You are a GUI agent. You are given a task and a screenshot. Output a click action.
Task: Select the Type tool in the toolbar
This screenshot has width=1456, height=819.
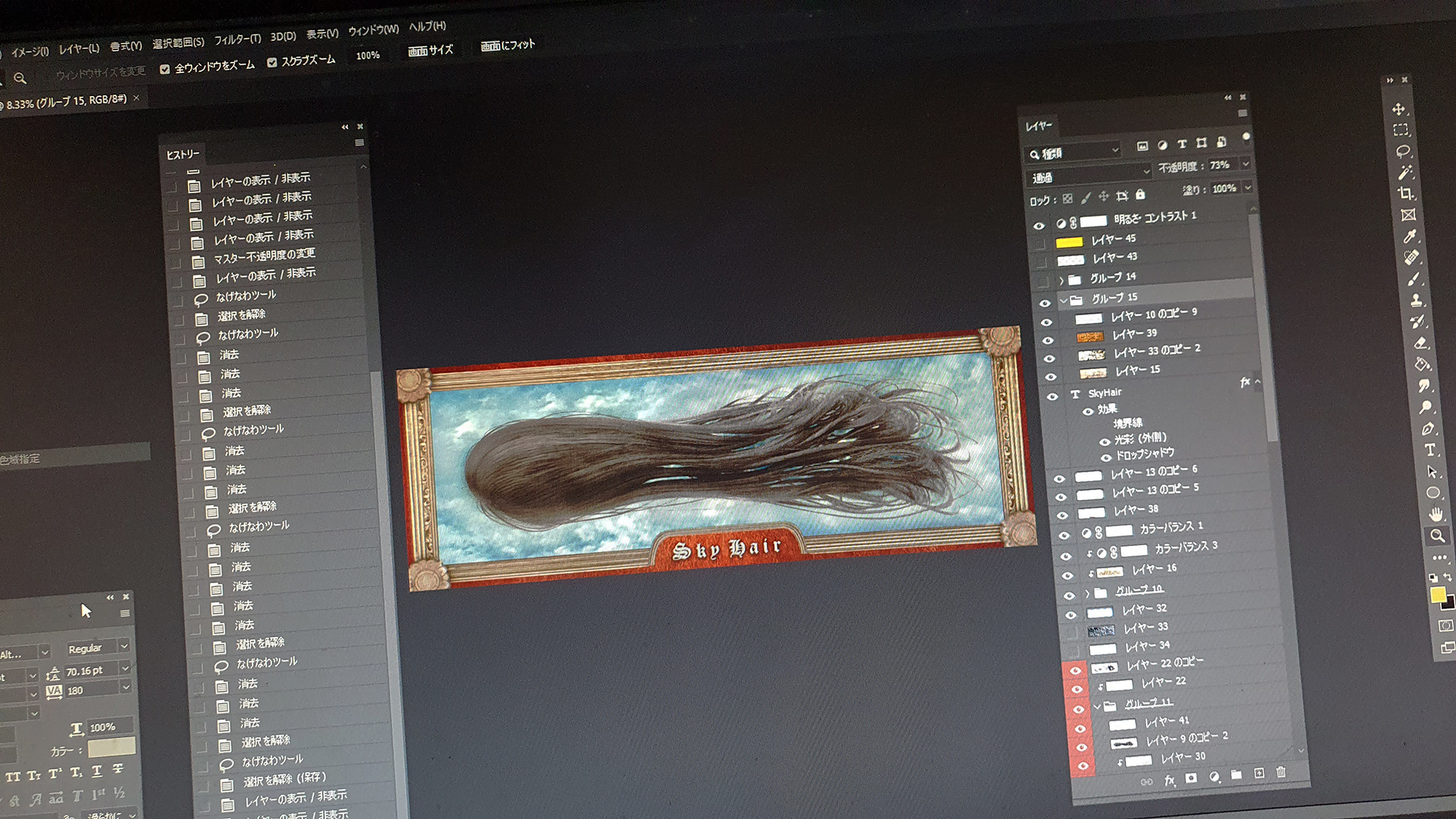1431,450
